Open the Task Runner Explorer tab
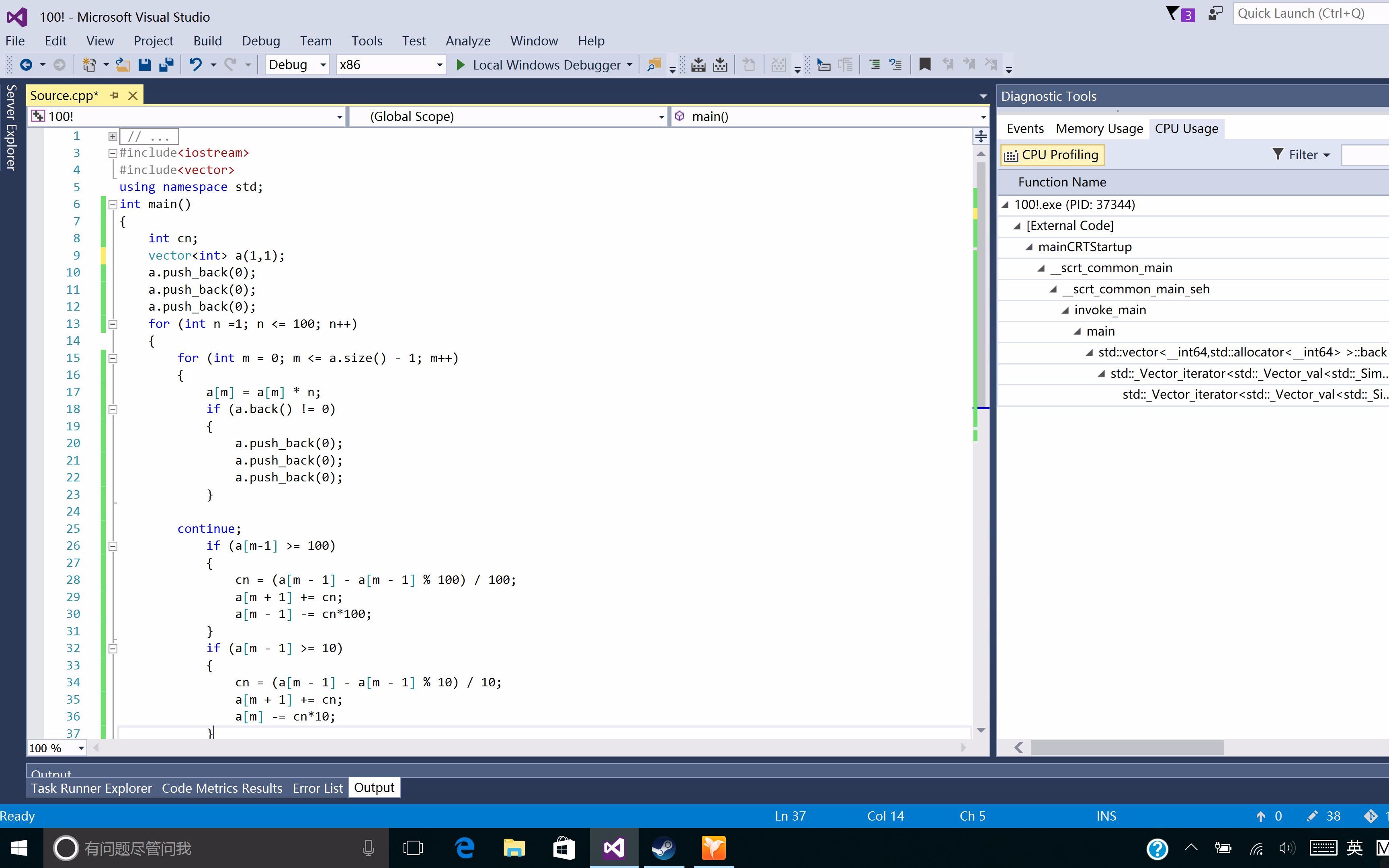The height and width of the screenshot is (868, 1389). coord(91,788)
